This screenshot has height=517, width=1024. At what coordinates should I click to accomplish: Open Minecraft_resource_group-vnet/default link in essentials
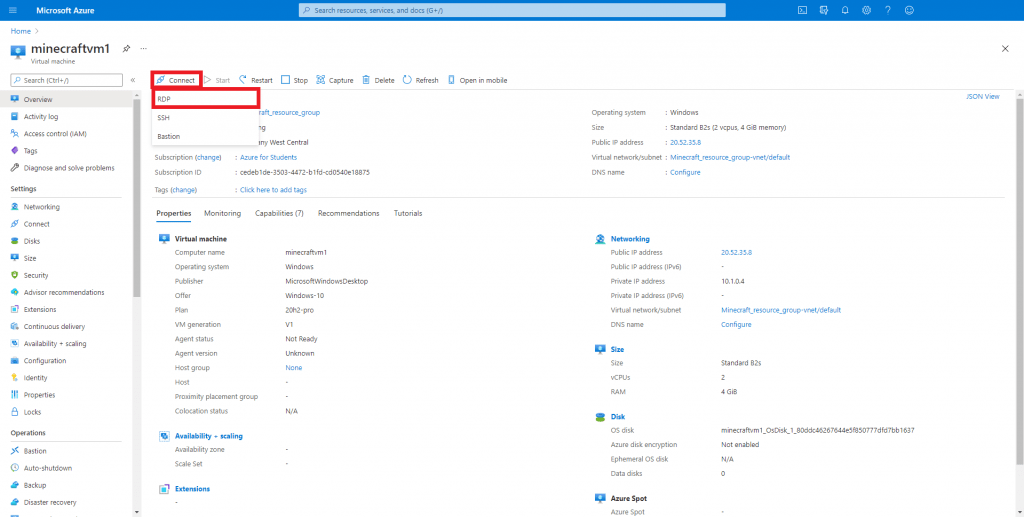tap(730, 157)
